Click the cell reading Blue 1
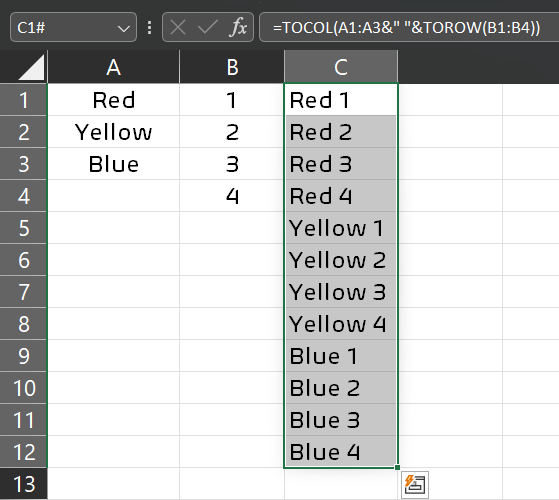This screenshot has width=559, height=500. [341, 356]
